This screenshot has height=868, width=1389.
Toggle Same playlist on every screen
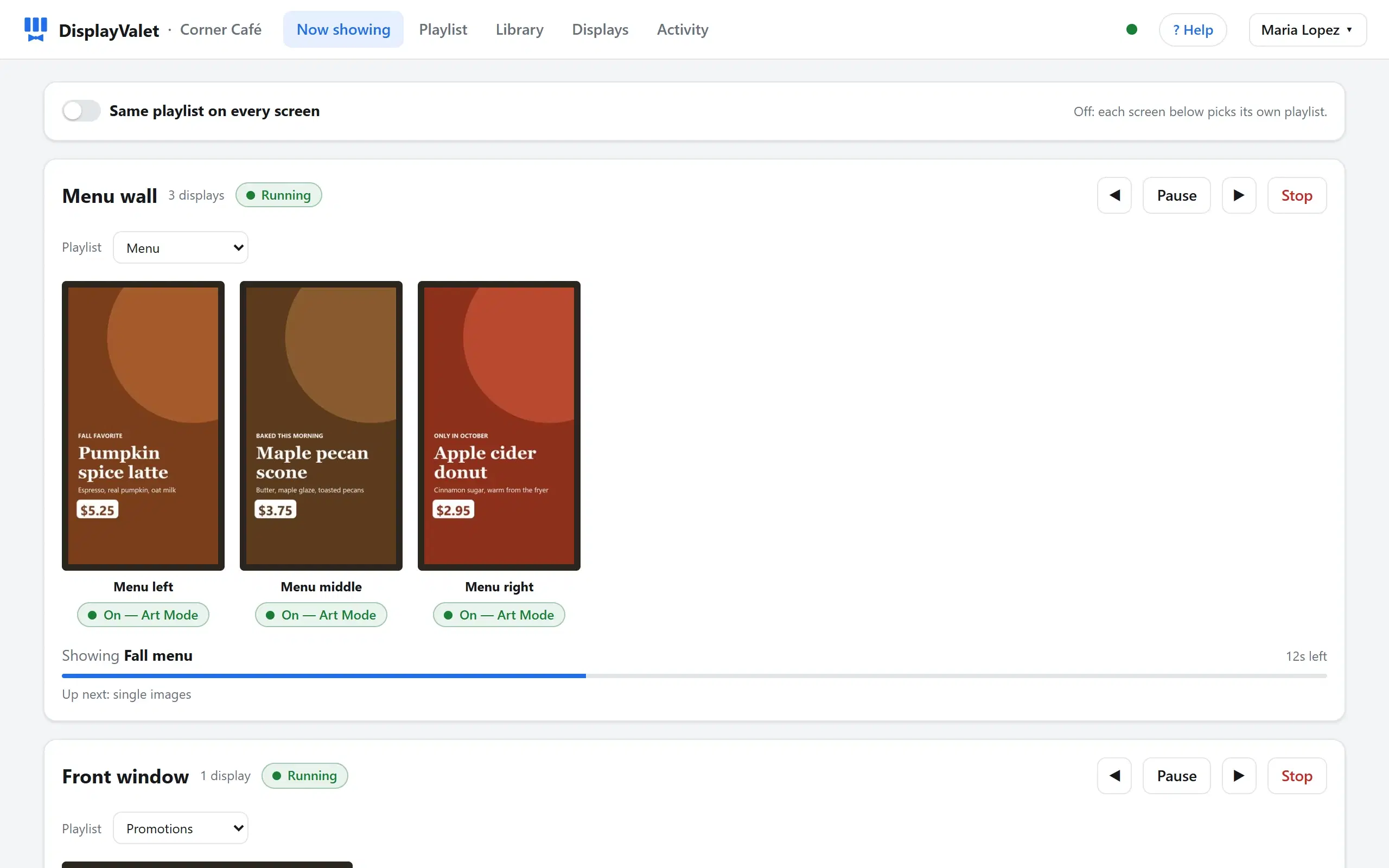click(81, 111)
